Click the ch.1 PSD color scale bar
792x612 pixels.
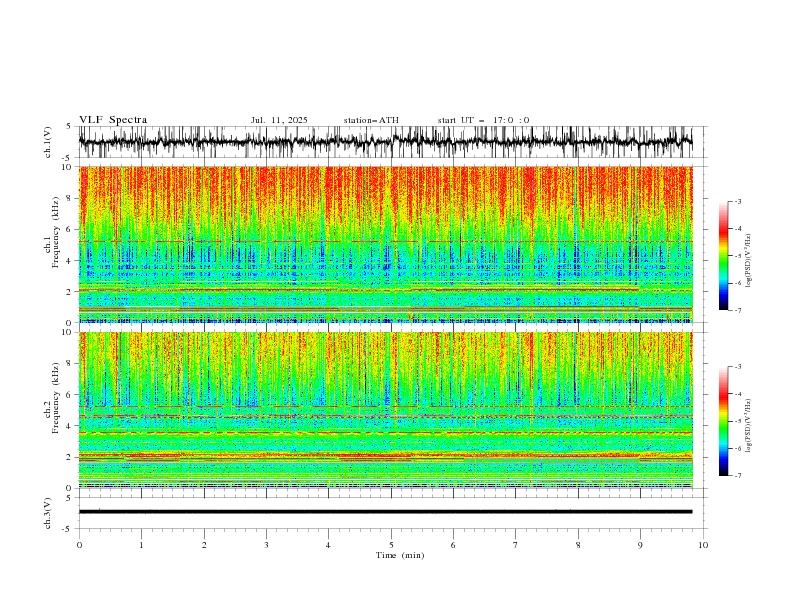pos(724,256)
